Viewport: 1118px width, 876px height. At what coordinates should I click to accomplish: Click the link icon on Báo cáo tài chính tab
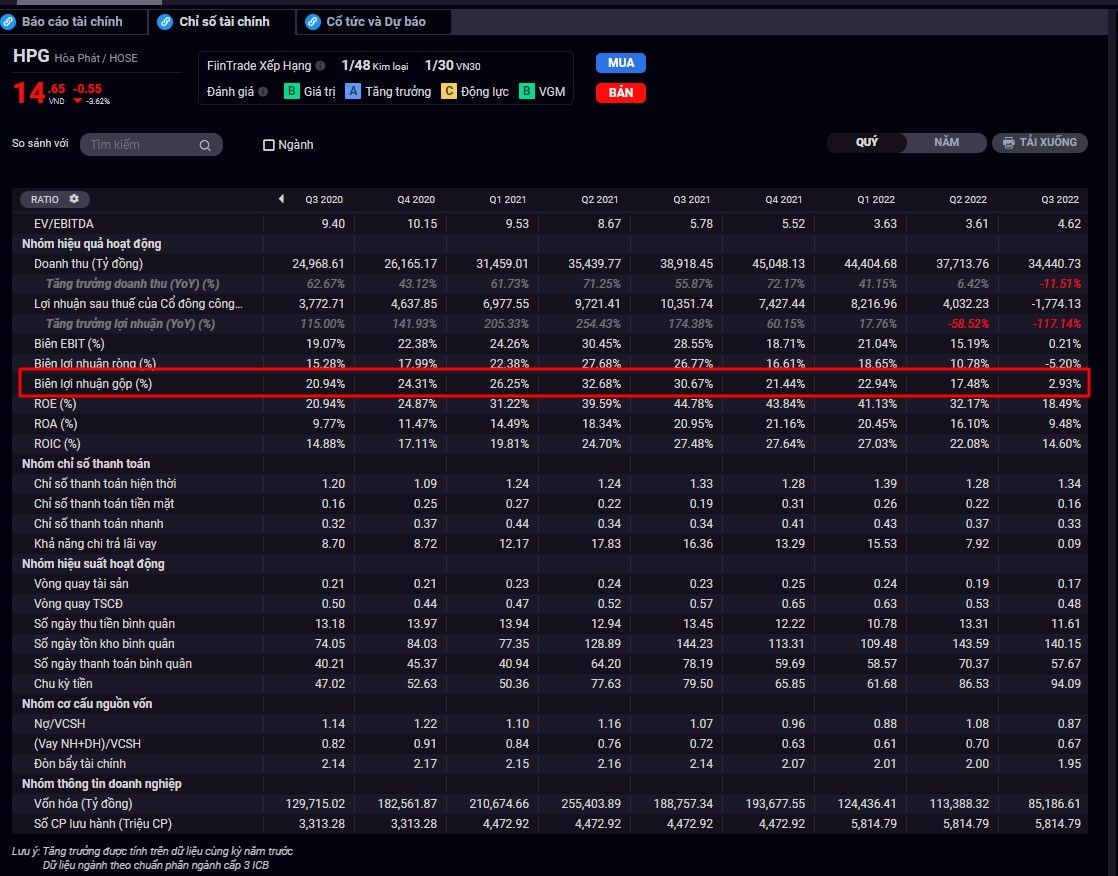click(x=10, y=21)
